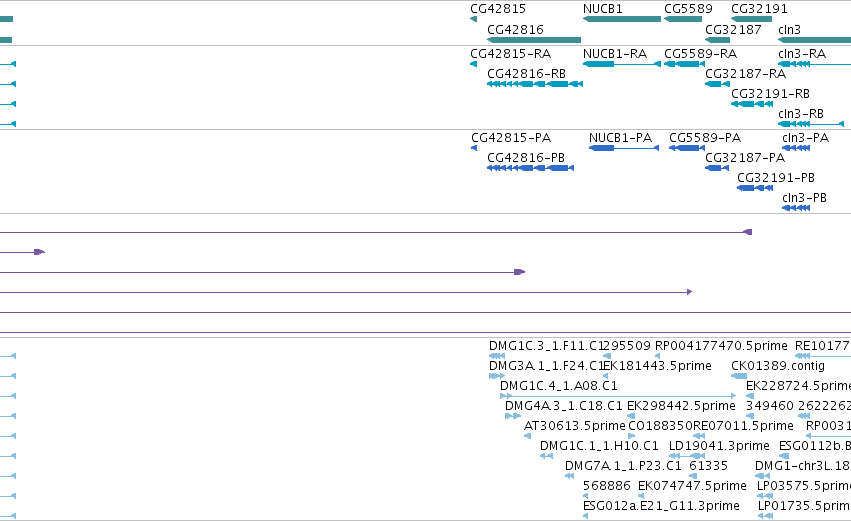851x521 pixels.
Task: Click the LD19041.3prime EST label
Action: (x=719, y=446)
